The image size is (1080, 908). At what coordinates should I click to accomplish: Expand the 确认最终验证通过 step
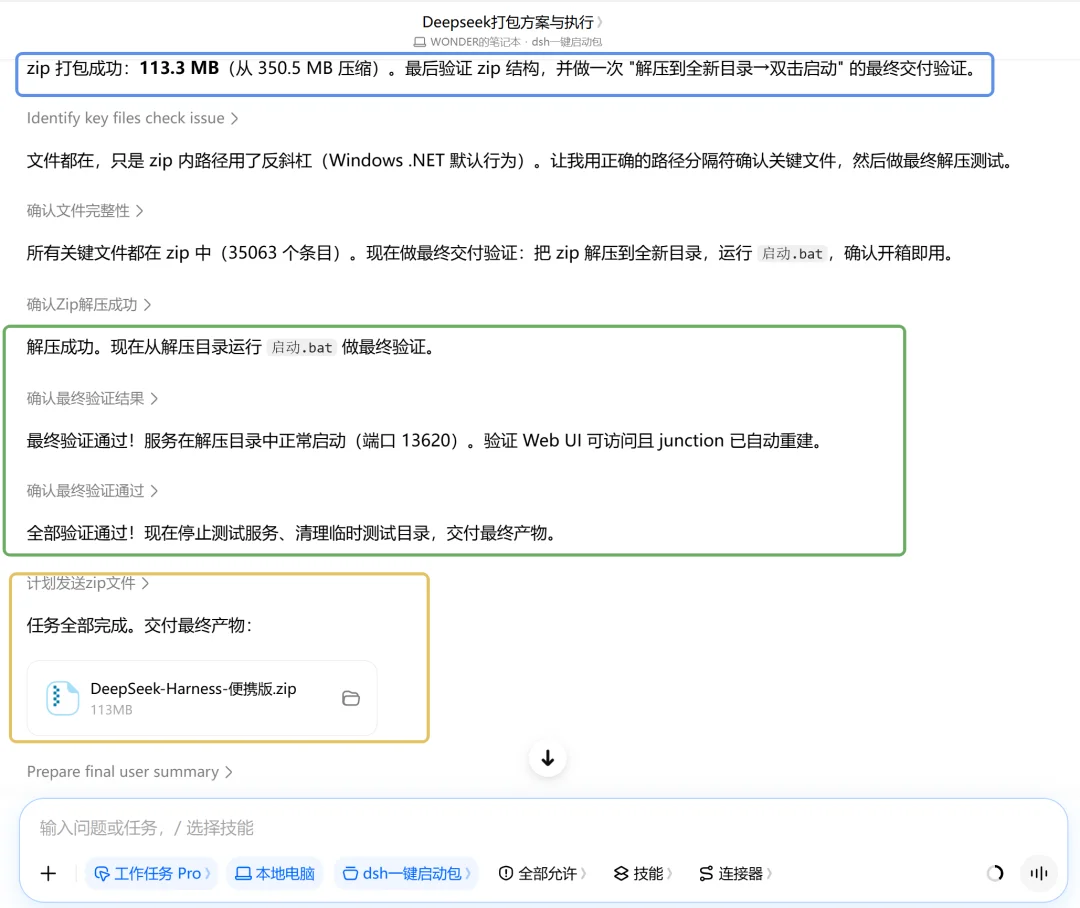[92, 491]
